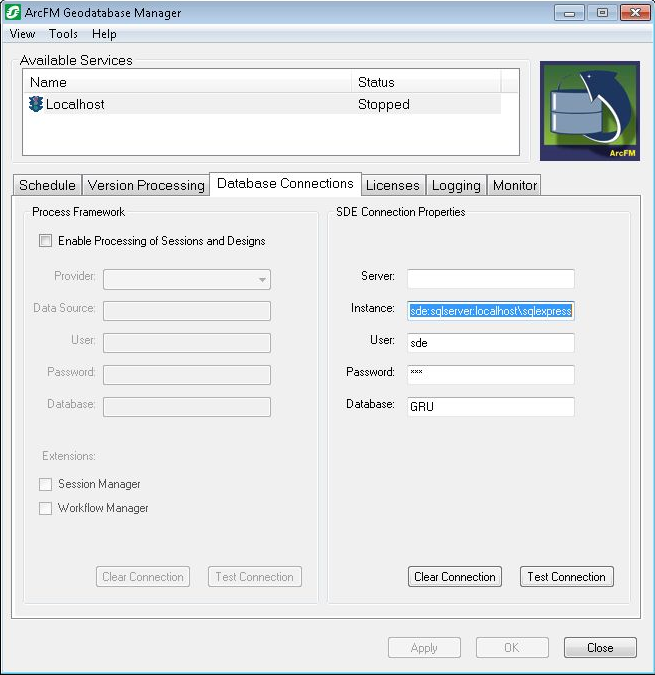Click Test Connection under SDE Connection Properties
This screenshot has height=675, width=655.
point(566,577)
